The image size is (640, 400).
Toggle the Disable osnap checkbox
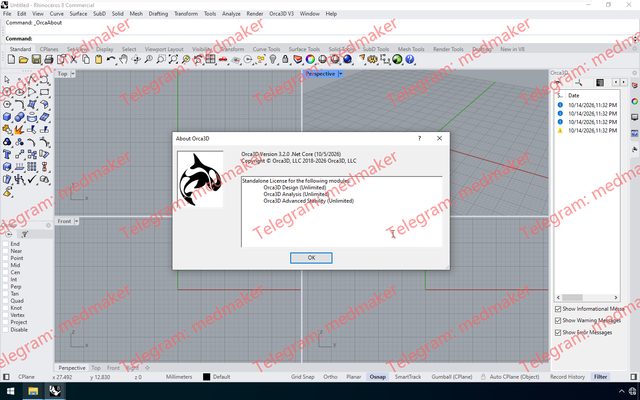tap(6, 330)
